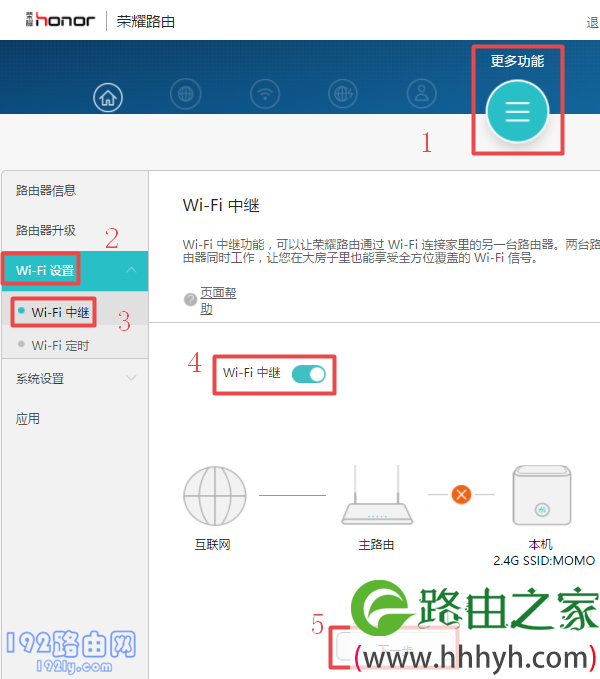Expand the 系统设置 section chevron
Image resolution: width=600 pixels, height=679 pixels.
coord(131,378)
